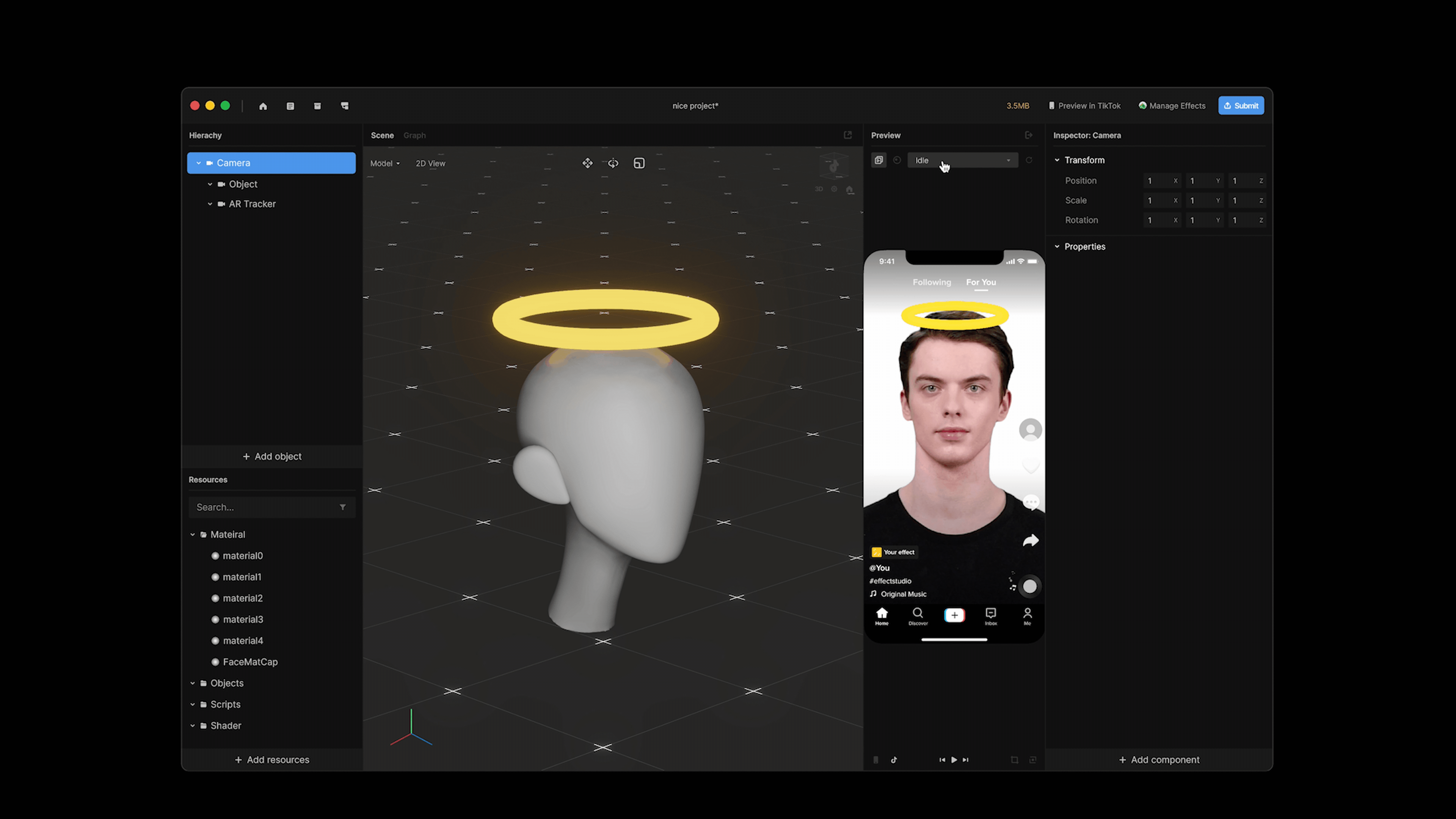The width and height of the screenshot is (1456, 819).
Task: Open the Model dropdown in Scene
Action: point(384,163)
